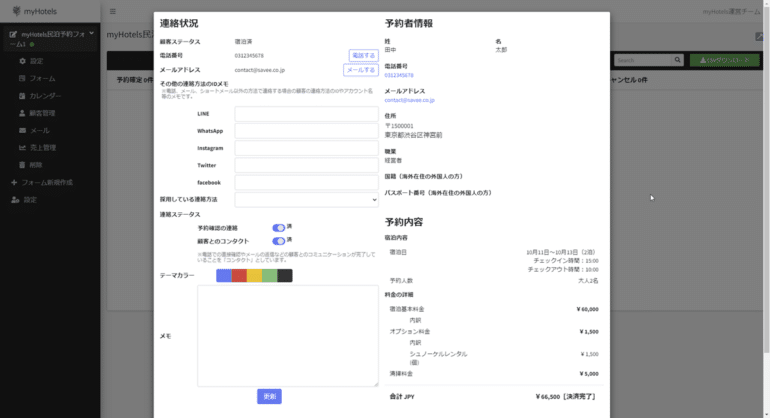The height and width of the screenshot is (418, 770).
Task: Open the phone number link 0312345678 under 予約者情報
Action: coord(399,75)
